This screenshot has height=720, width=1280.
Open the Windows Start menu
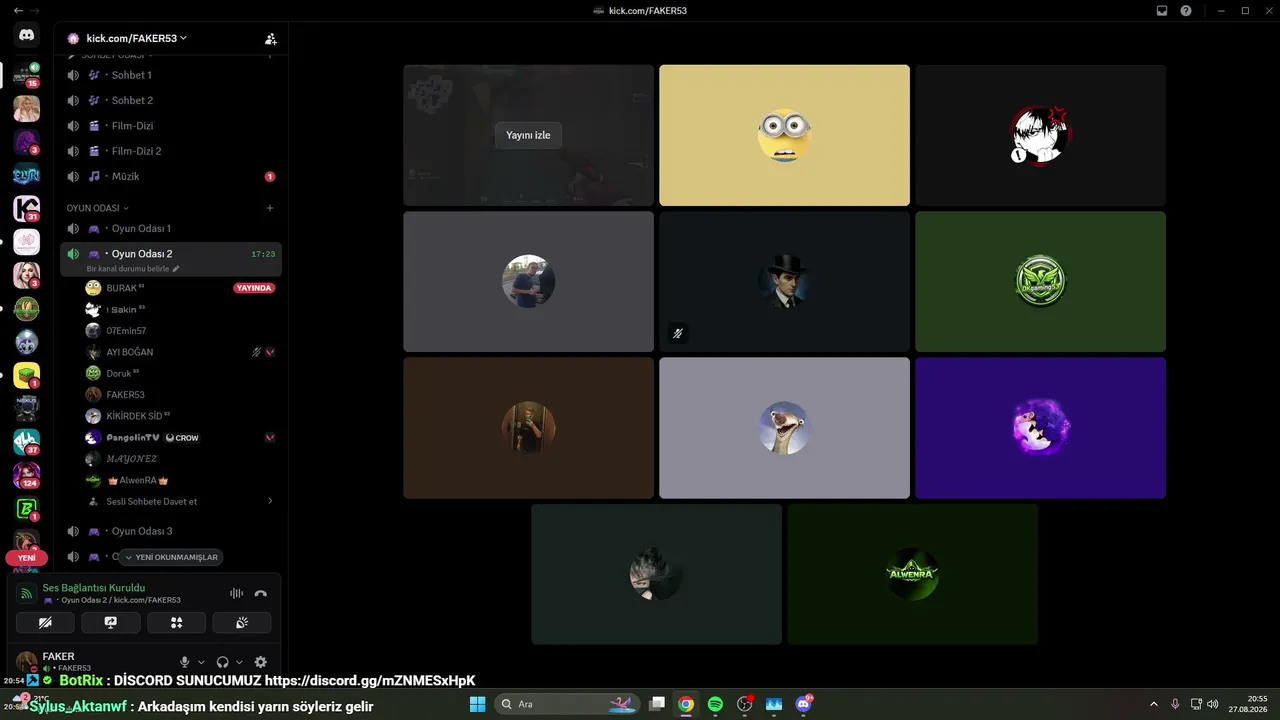(477, 704)
